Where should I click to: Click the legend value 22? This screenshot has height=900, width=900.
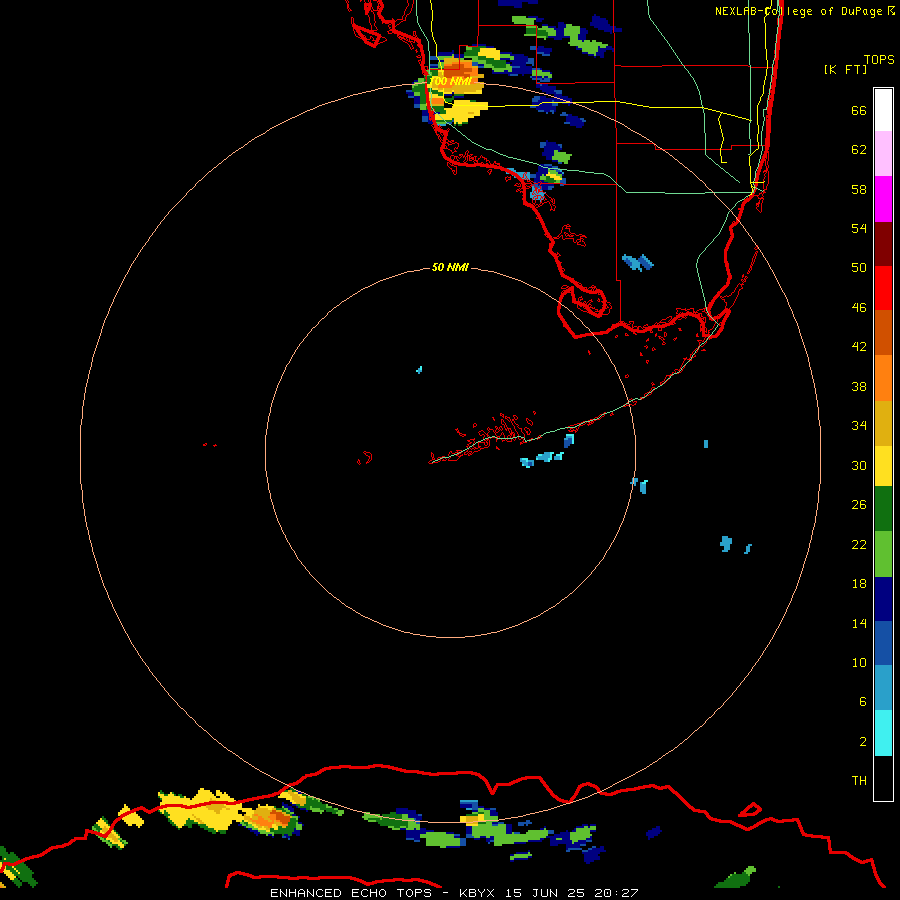[x=859, y=544]
